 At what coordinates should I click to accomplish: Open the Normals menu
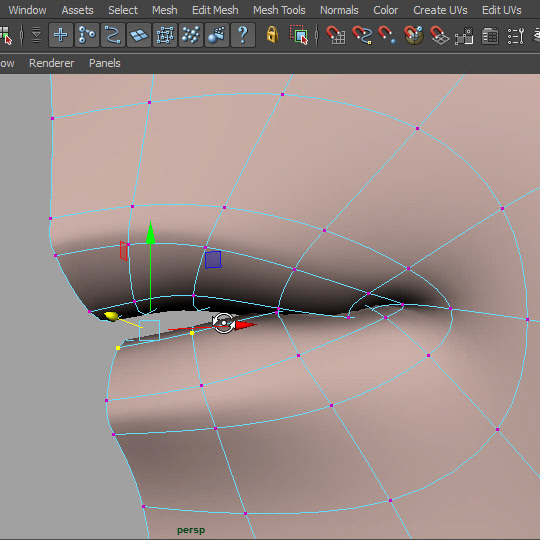[339, 10]
